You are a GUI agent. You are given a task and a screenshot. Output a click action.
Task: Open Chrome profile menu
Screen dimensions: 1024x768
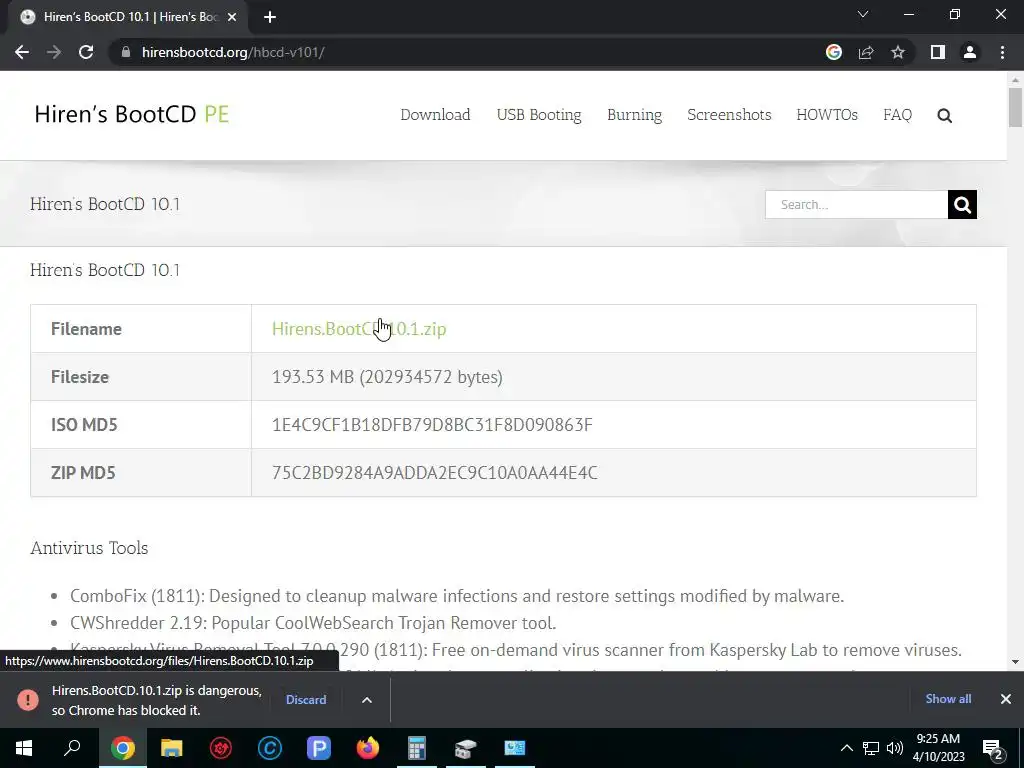tap(970, 52)
